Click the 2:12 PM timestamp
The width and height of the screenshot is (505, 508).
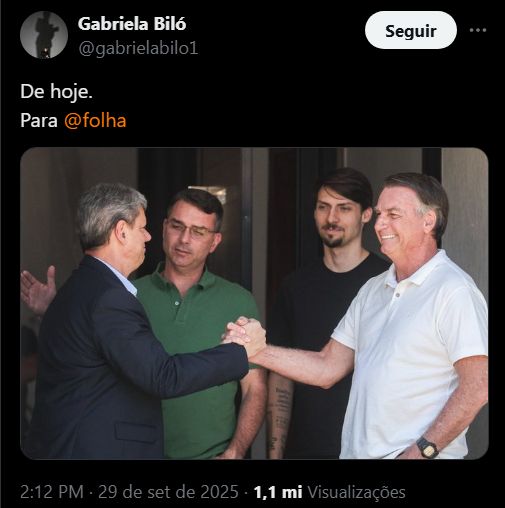pos(52,492)
